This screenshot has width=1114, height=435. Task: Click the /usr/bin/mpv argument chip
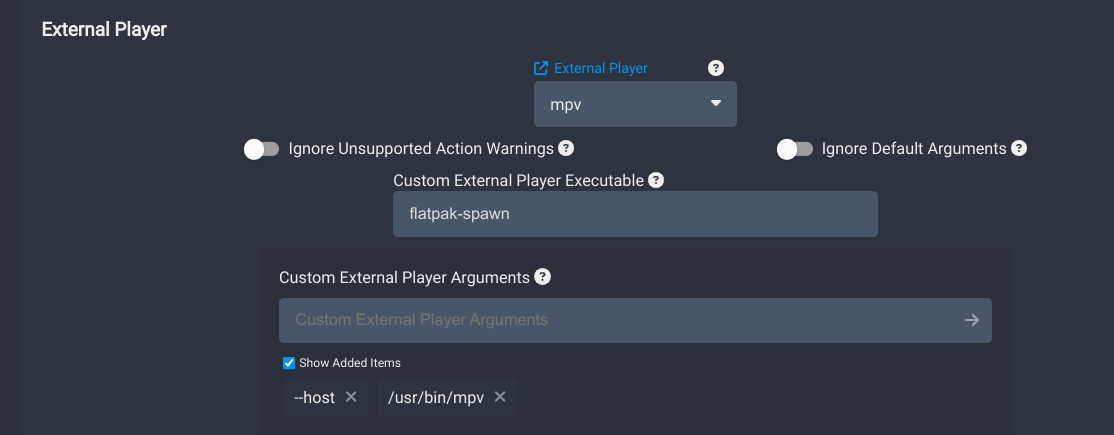pyautogui.click(x=436, y=397)
